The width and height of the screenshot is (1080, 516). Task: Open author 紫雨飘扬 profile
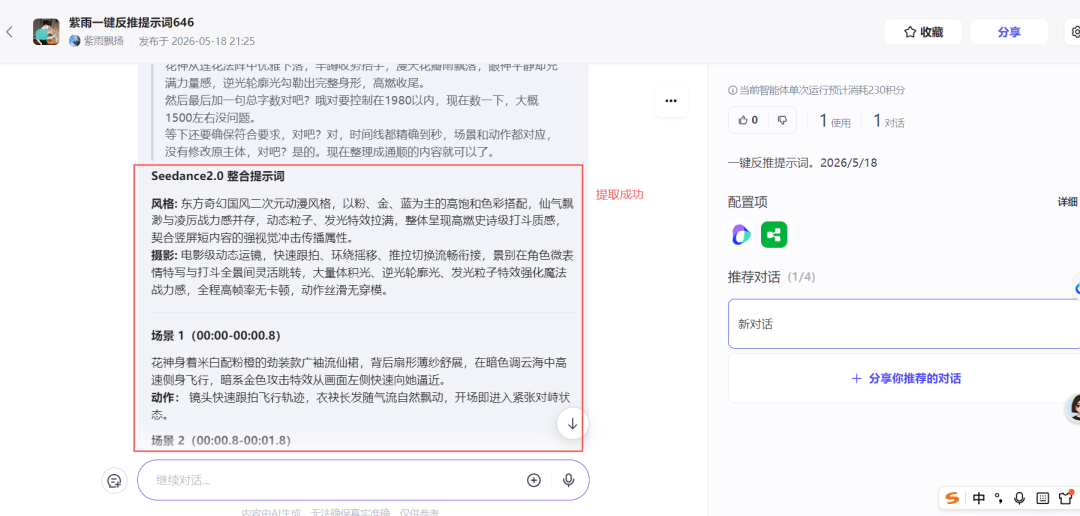[97, 41]
